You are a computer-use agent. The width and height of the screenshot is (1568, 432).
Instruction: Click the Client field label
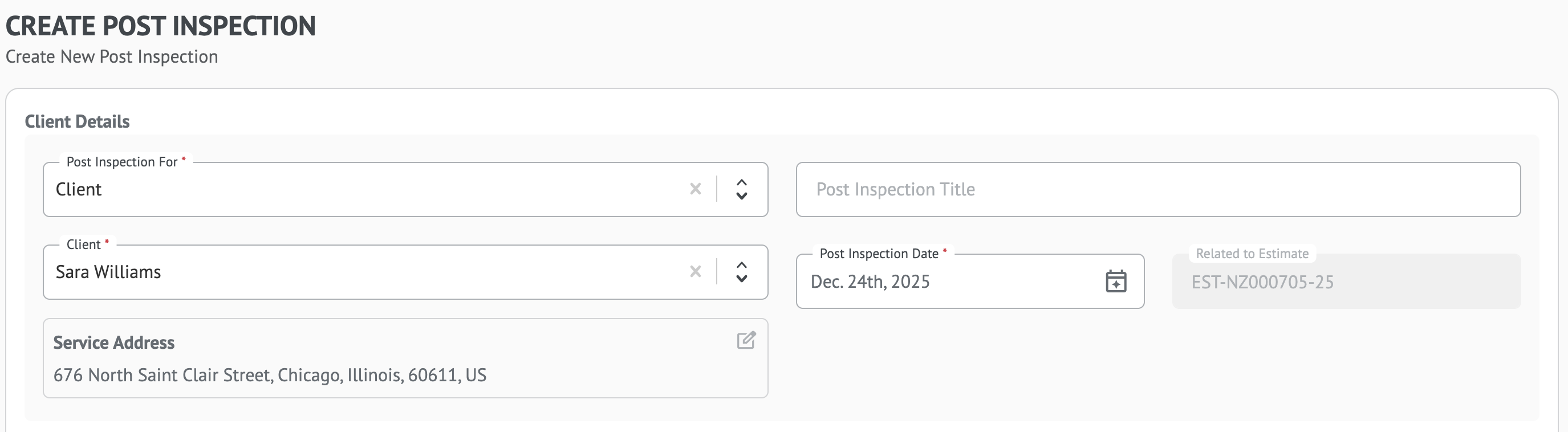pos(83,244)
